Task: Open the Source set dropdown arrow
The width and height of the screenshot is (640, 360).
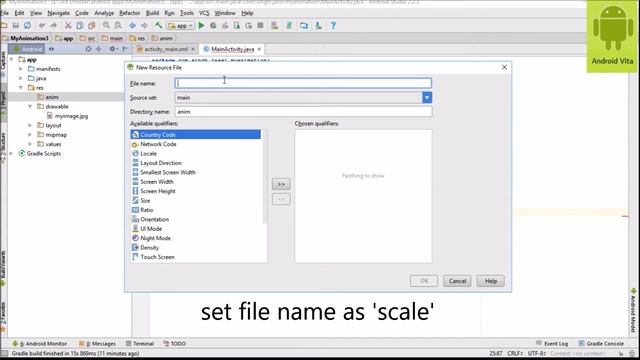Action: pyautogui.click(x=427, y=98)
